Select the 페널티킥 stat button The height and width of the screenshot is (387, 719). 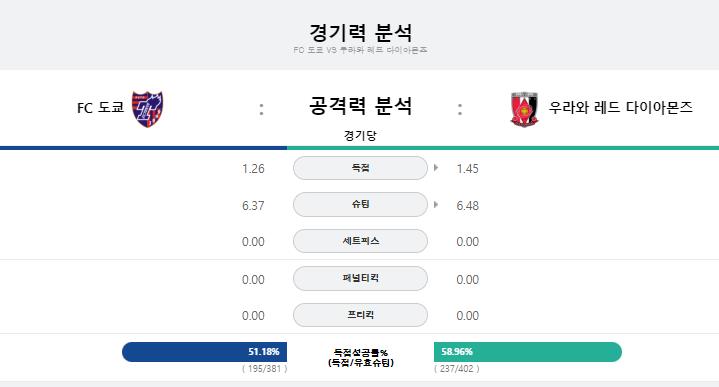(360, 278)
